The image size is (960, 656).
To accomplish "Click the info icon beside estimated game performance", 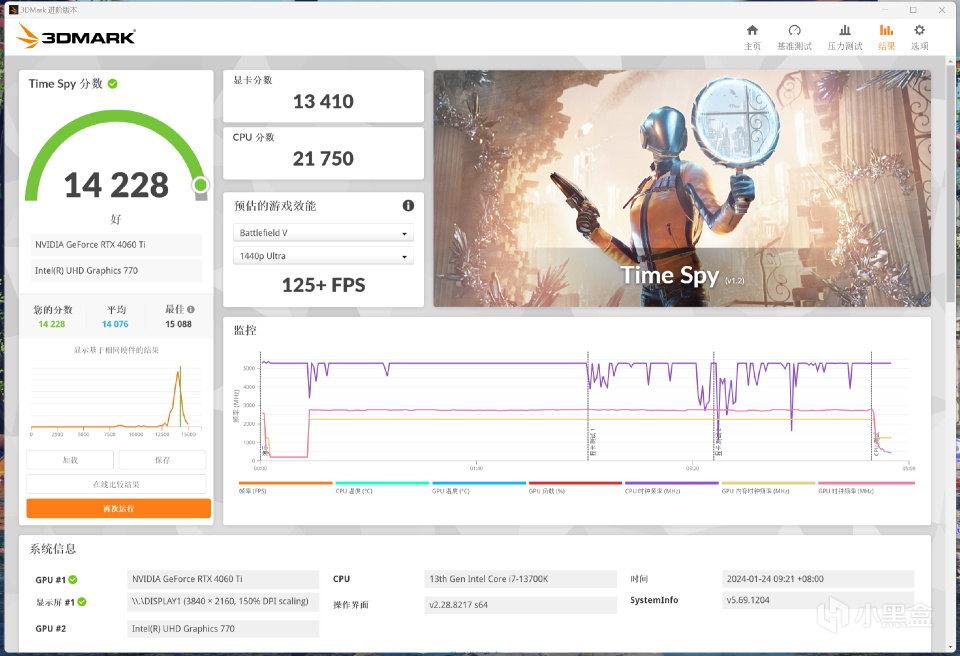I will [408, 206].
